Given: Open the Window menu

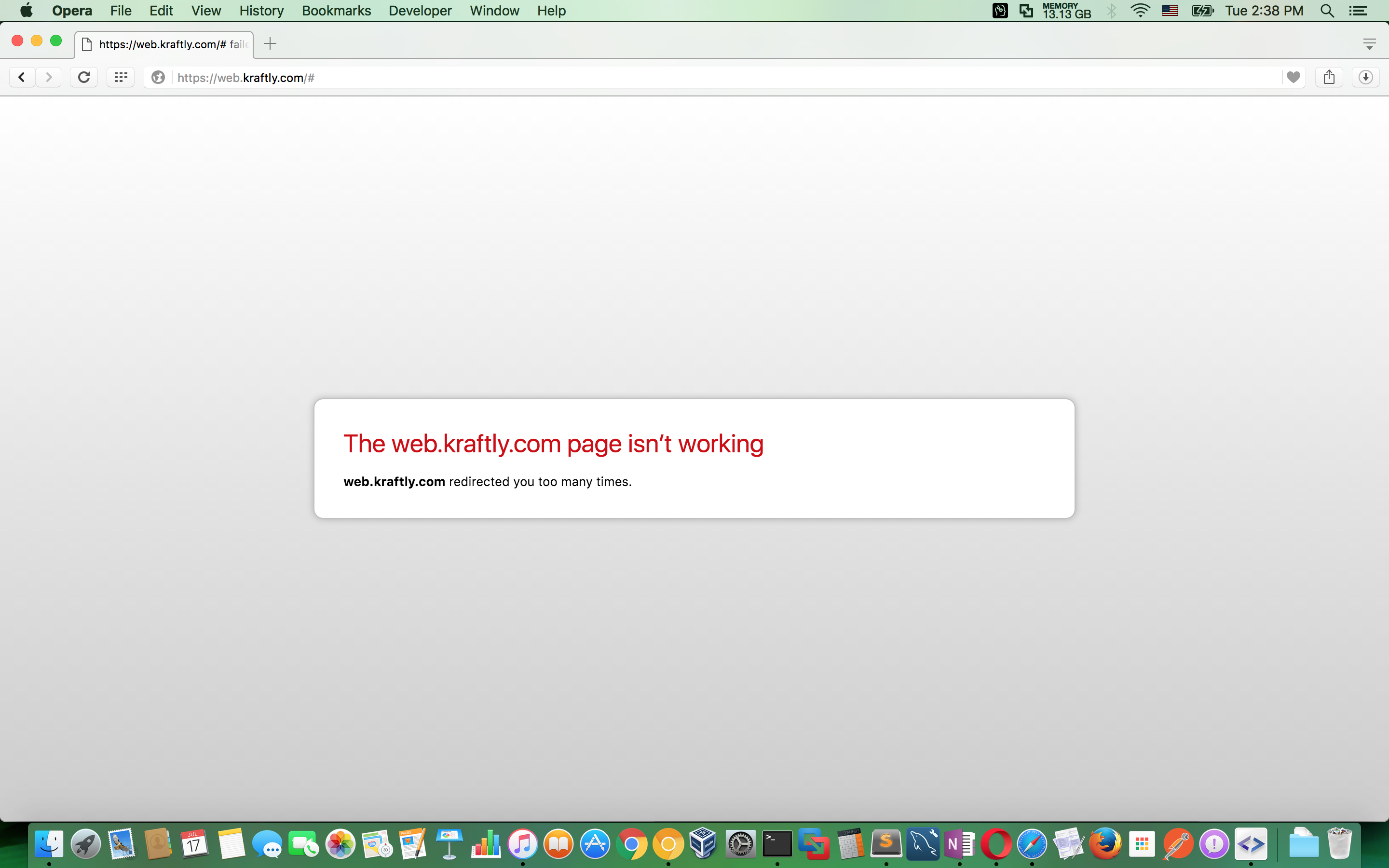Looking at the screenshot, I should (x=495, y=11).
